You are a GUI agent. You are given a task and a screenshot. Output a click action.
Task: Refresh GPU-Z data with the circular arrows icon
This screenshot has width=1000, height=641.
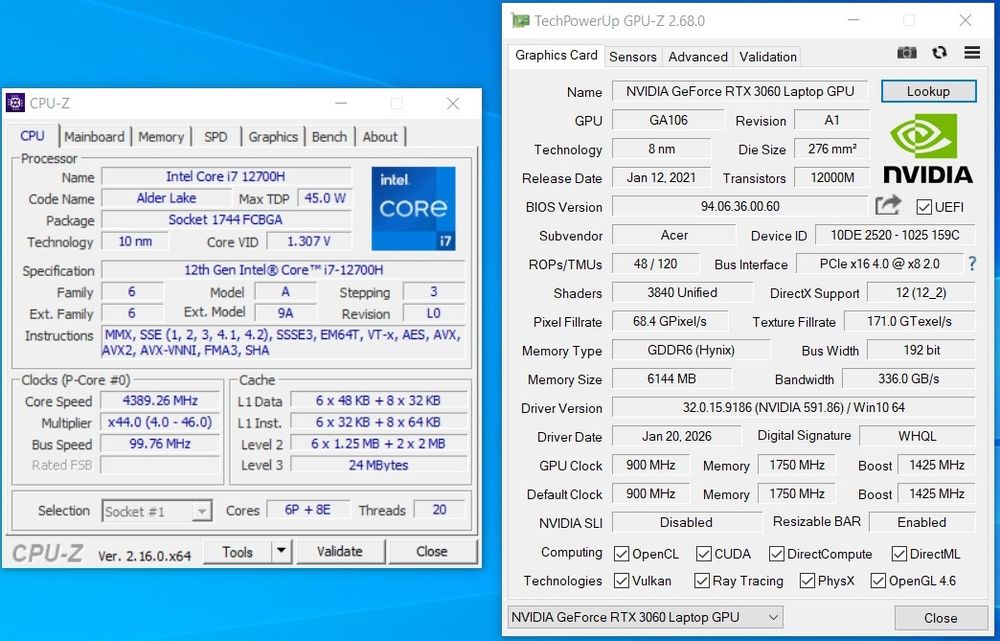coord(939,53)
